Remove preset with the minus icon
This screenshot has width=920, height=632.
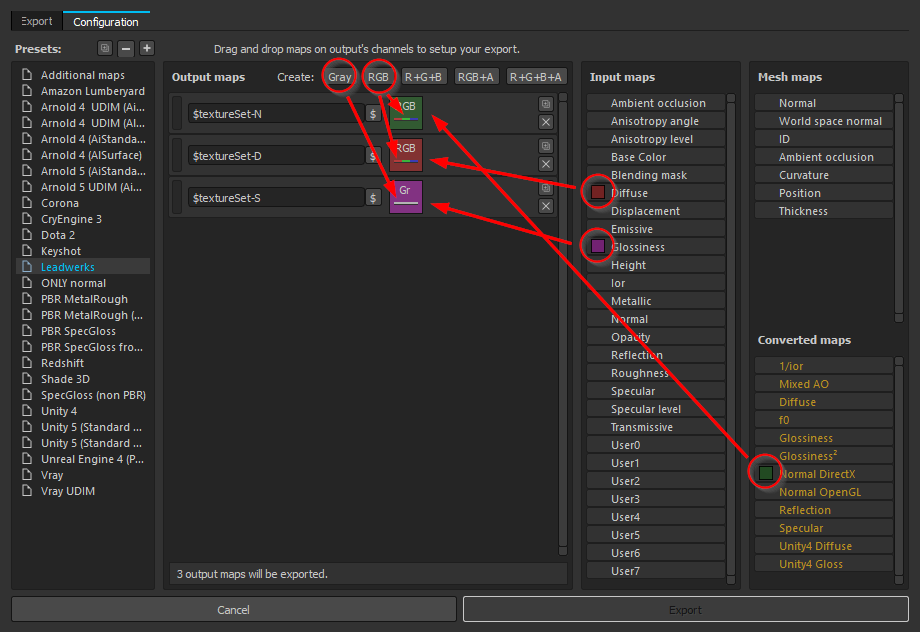(x=126, y=48)
